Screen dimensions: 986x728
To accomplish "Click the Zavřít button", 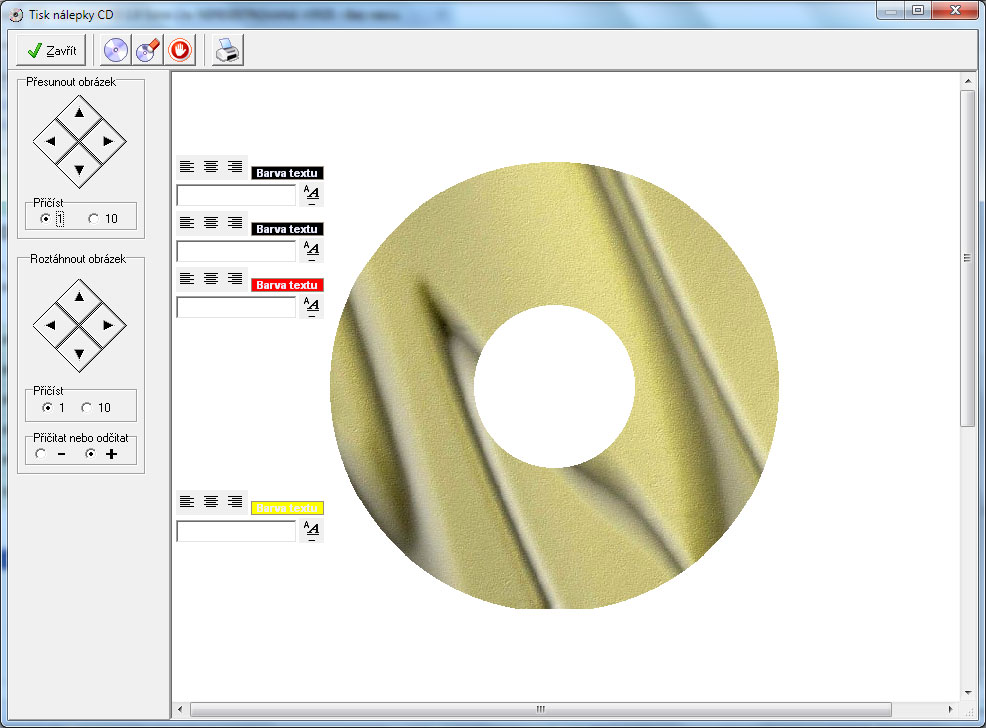I will (x=51, y=50).
